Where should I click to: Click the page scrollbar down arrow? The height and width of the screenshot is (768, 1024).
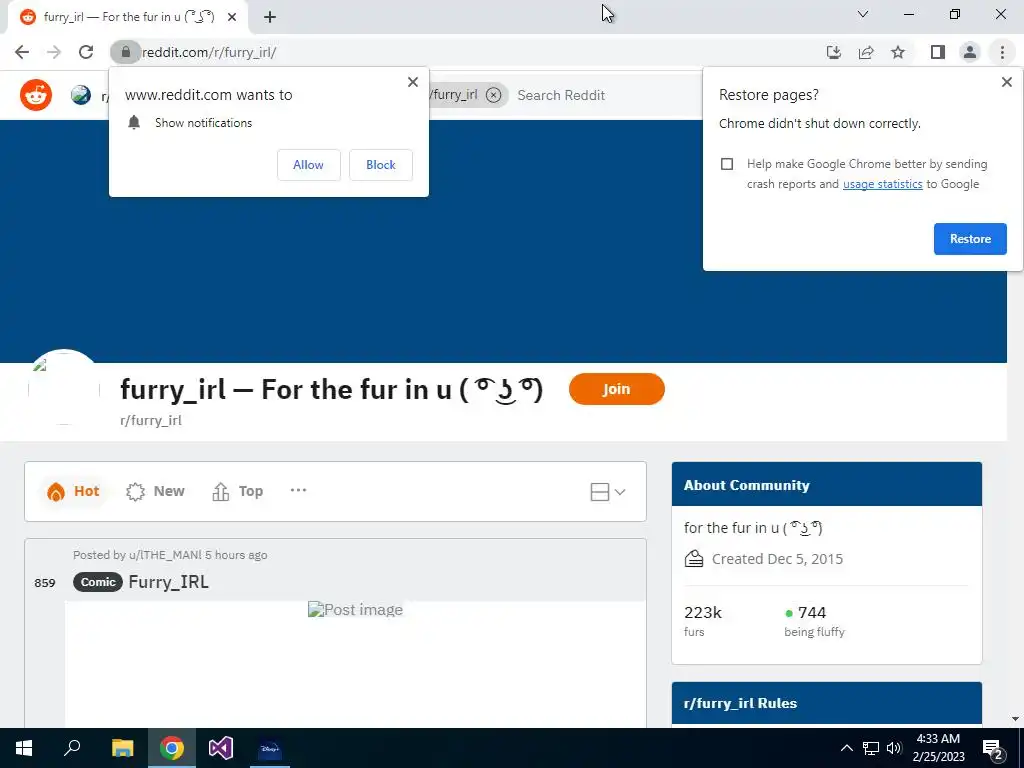[1016, 719]
